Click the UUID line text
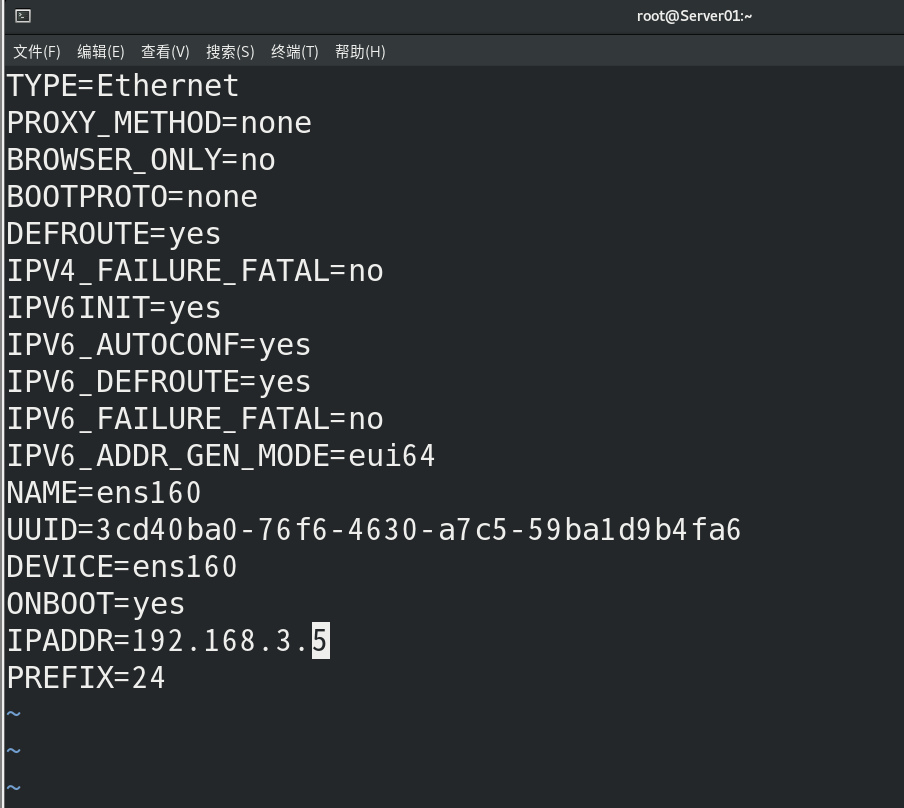The image size is (904, 808). 373,529
